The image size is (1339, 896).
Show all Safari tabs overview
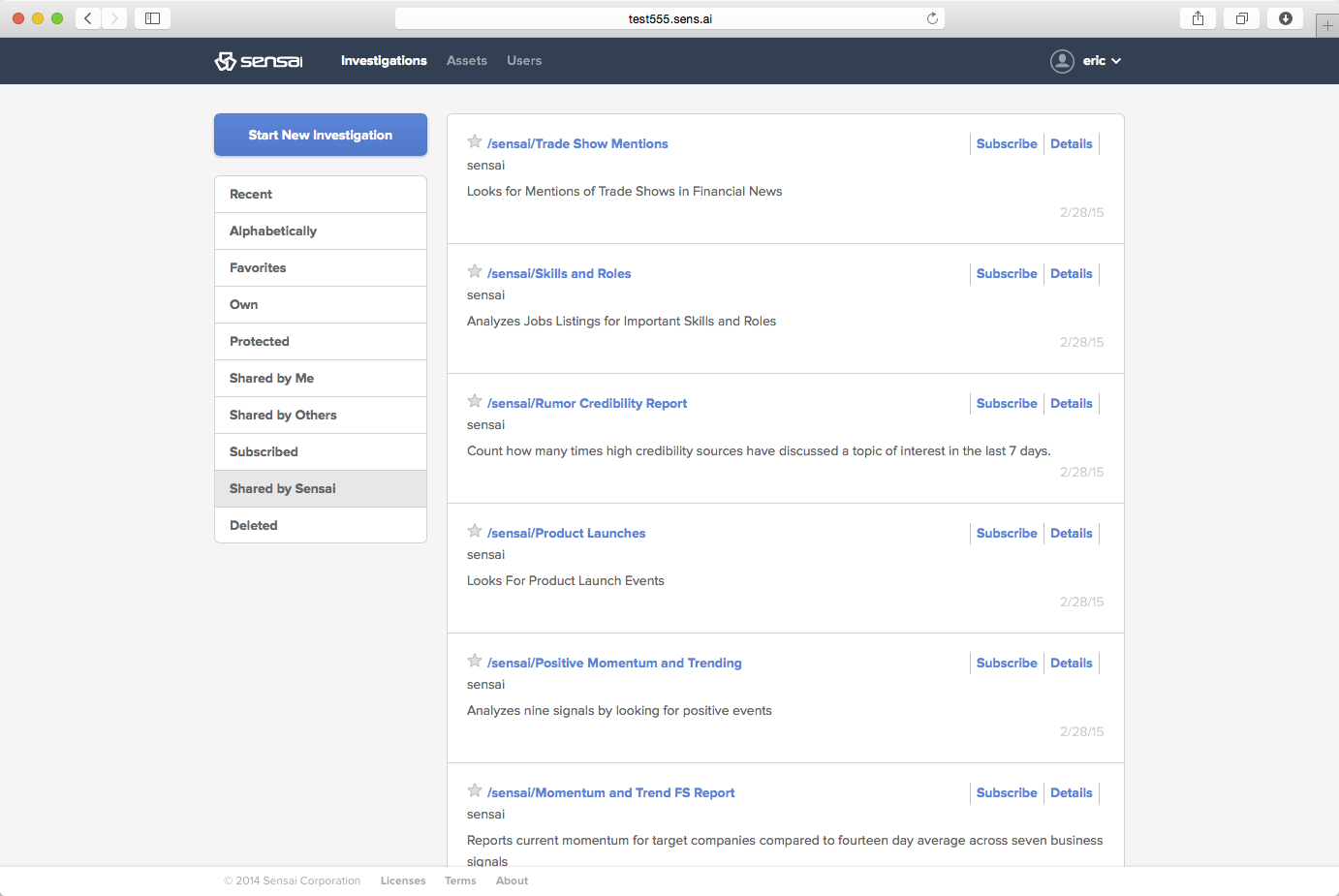click(x=1241, y=18)
